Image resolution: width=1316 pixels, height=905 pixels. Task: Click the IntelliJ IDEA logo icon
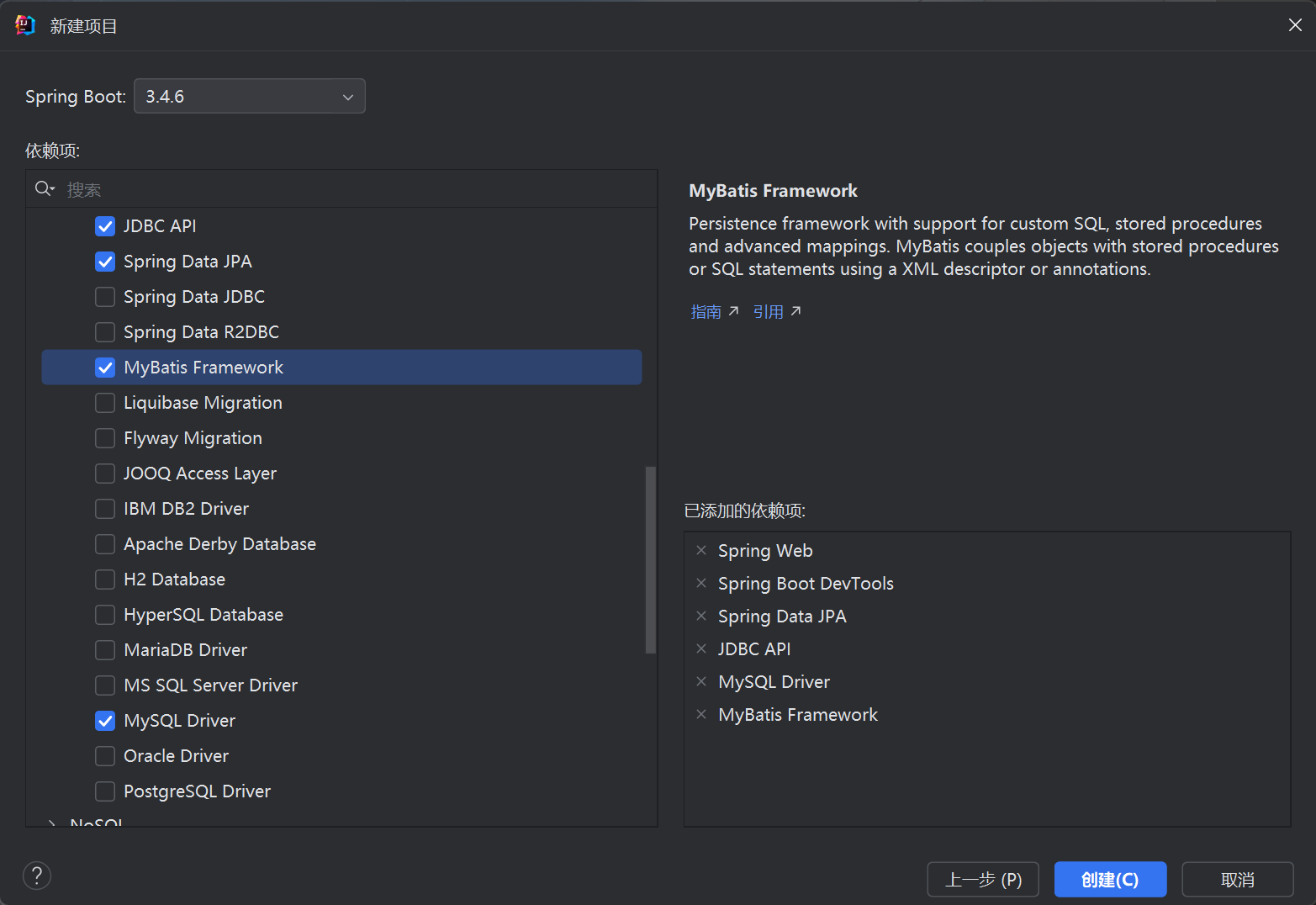[25, 25]
